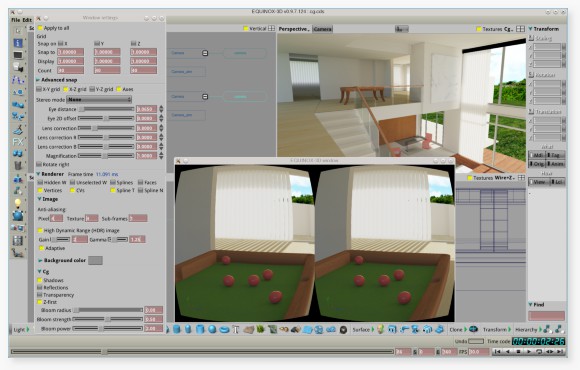Click the Eye distance stepper arrows
Viewport: 580px width, 370px height.
click(x=161, y=109)
